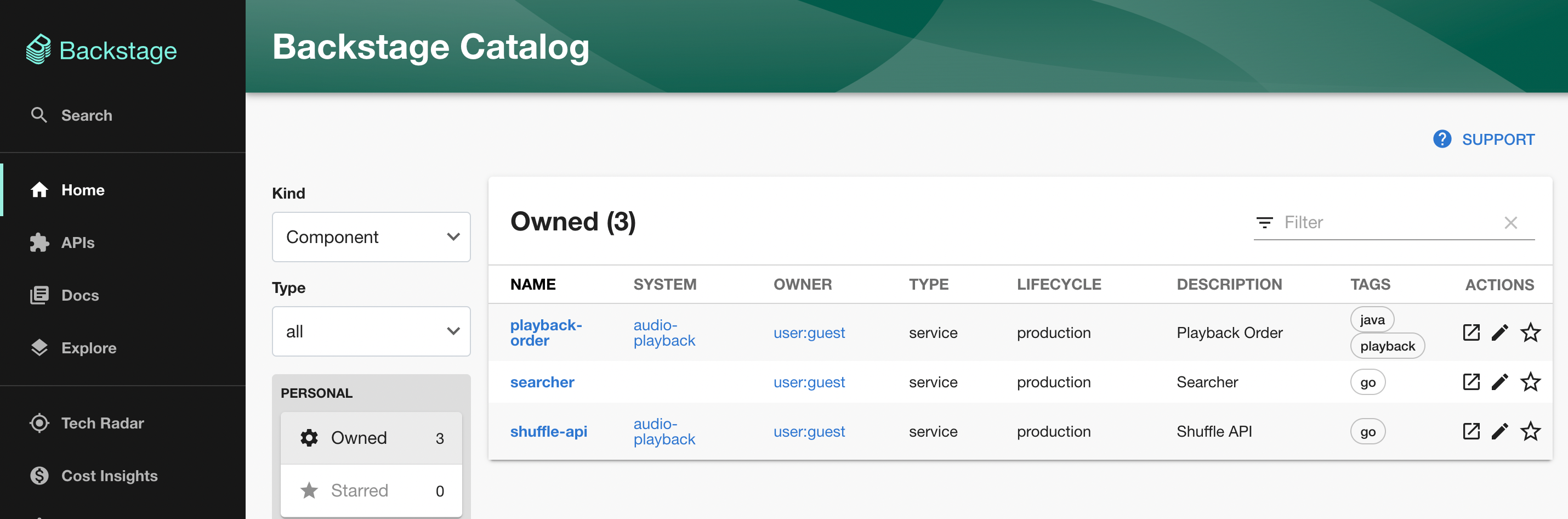Open the APIs section in the sidebar
Screen dimensions: 1568x519
coord(77,242)
